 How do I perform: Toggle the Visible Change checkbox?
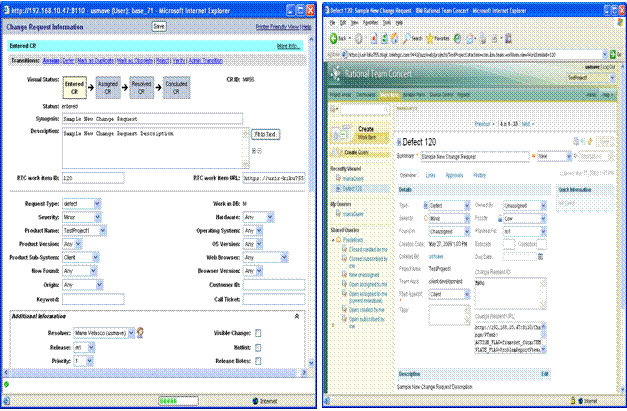pyautogui.click(x=258, y=333)
